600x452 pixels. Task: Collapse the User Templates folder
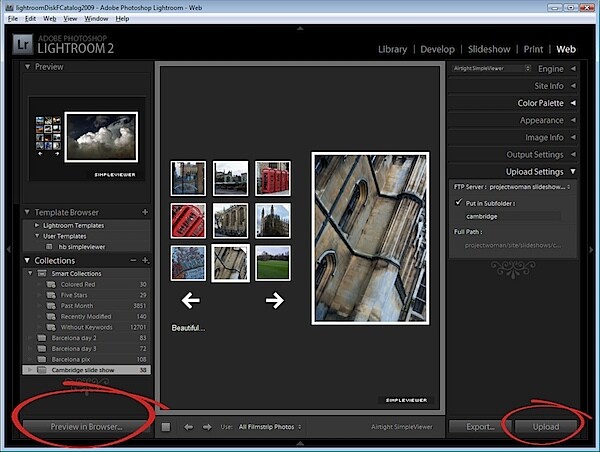click(x=37, y=236)
